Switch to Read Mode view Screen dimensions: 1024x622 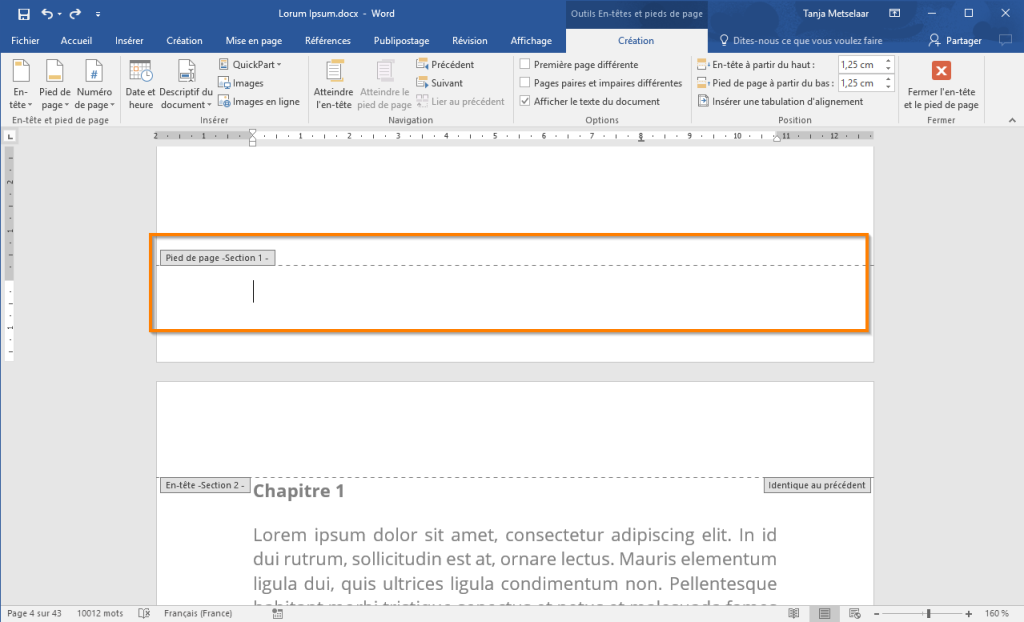pos(793,614)
